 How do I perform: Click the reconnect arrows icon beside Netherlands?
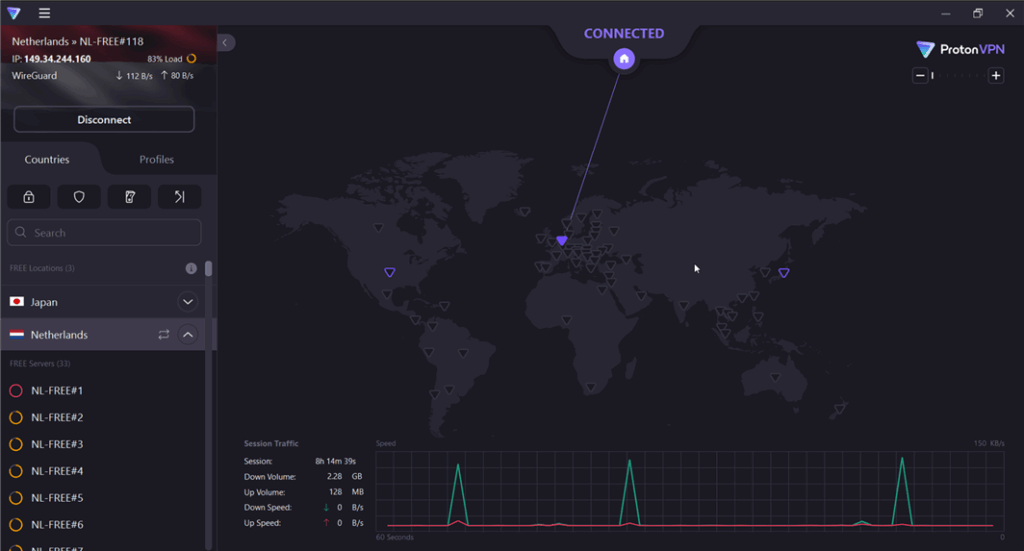click(x=164, y=335)
